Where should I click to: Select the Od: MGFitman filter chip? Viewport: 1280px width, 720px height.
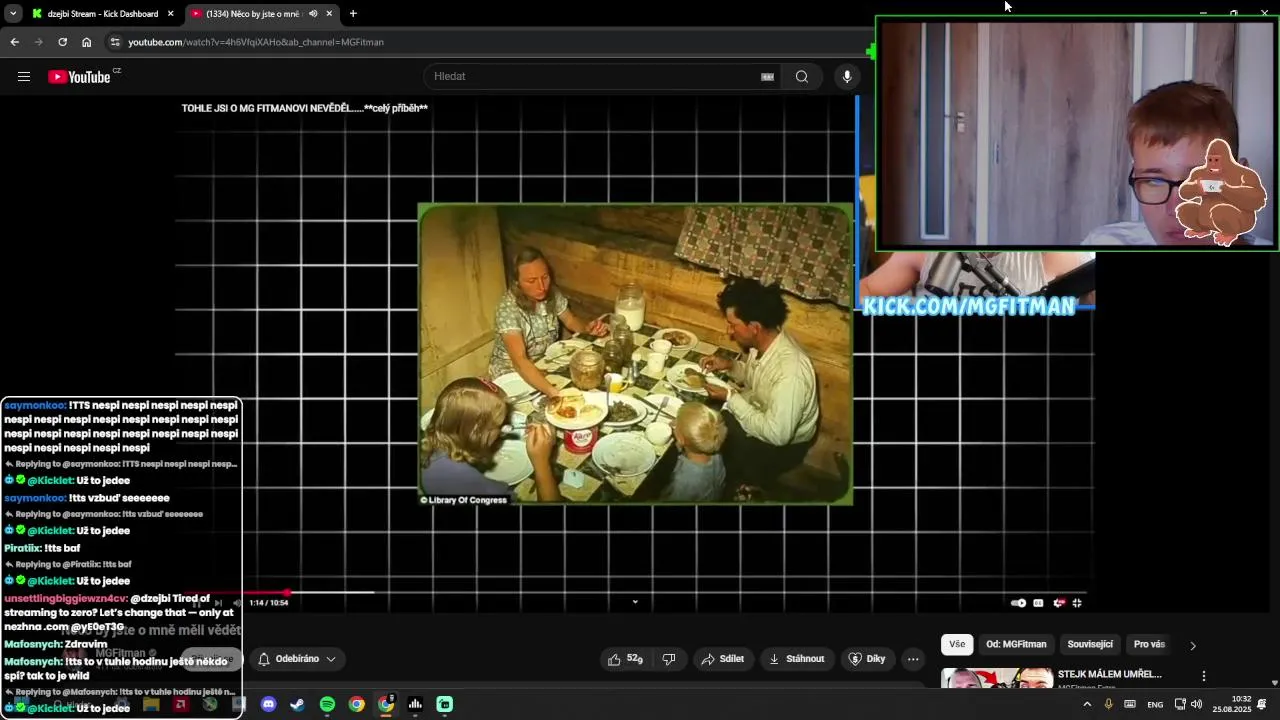coord(1016,645)
